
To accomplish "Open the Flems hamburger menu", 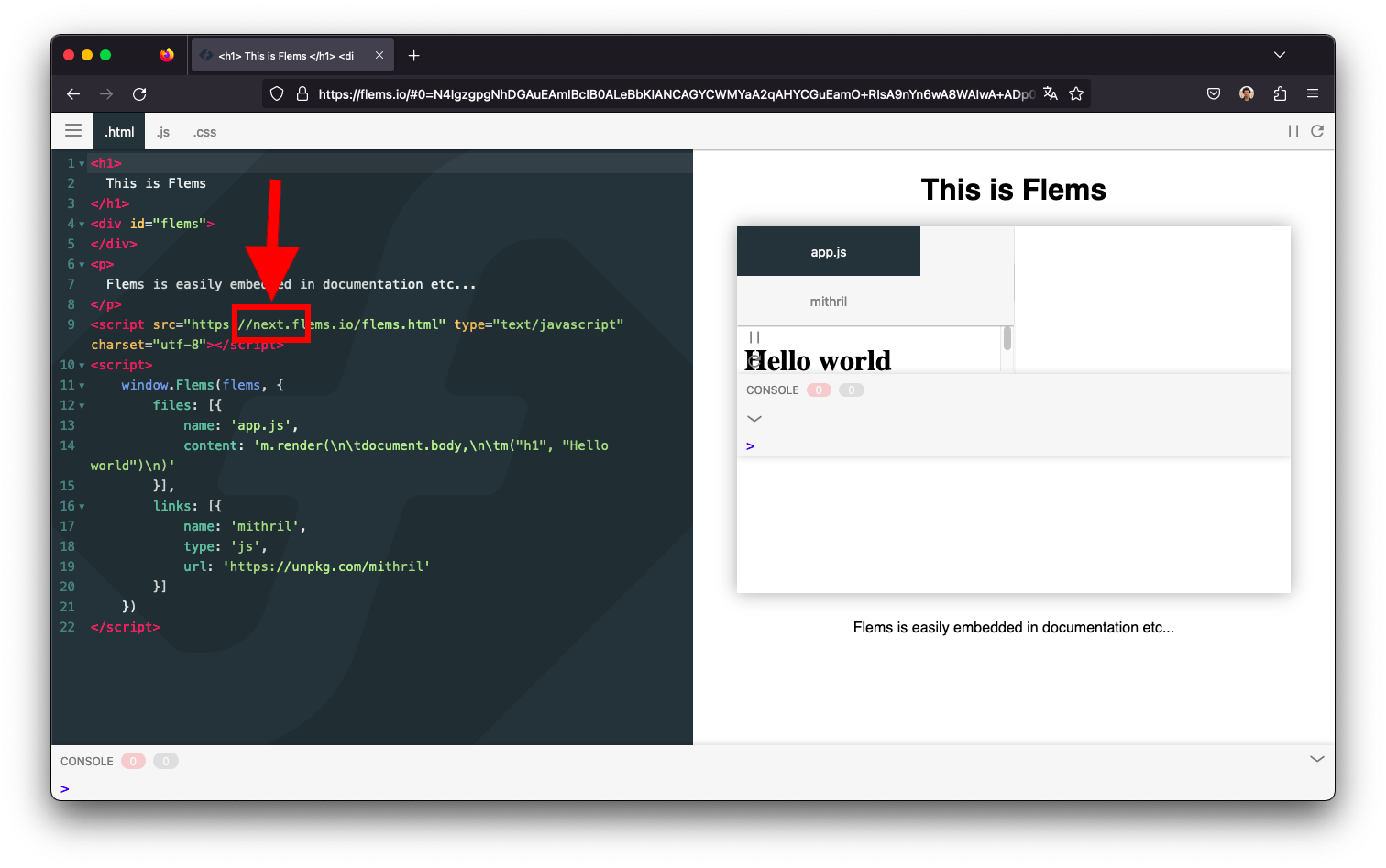I will 72,130.
